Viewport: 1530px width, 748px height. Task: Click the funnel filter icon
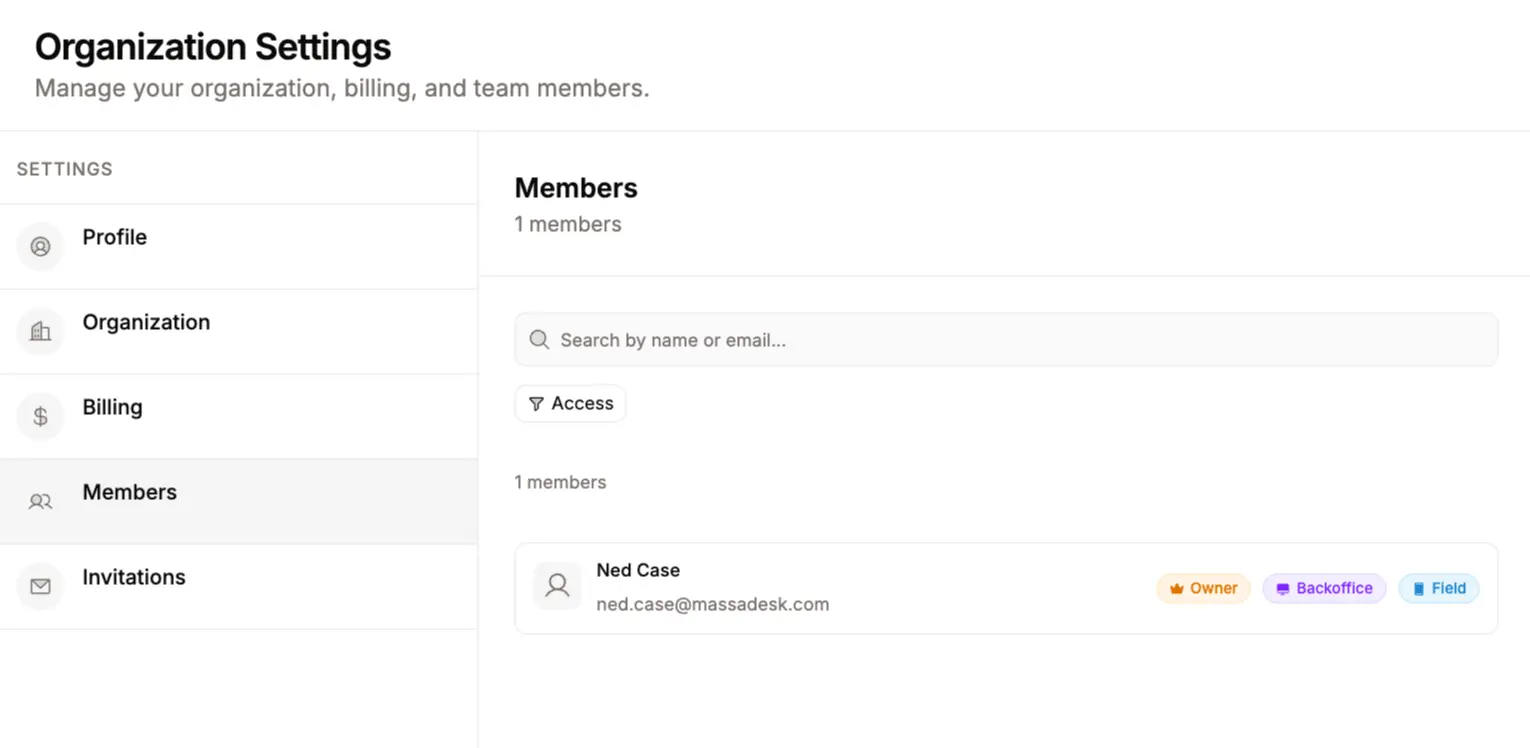point(536,404)
